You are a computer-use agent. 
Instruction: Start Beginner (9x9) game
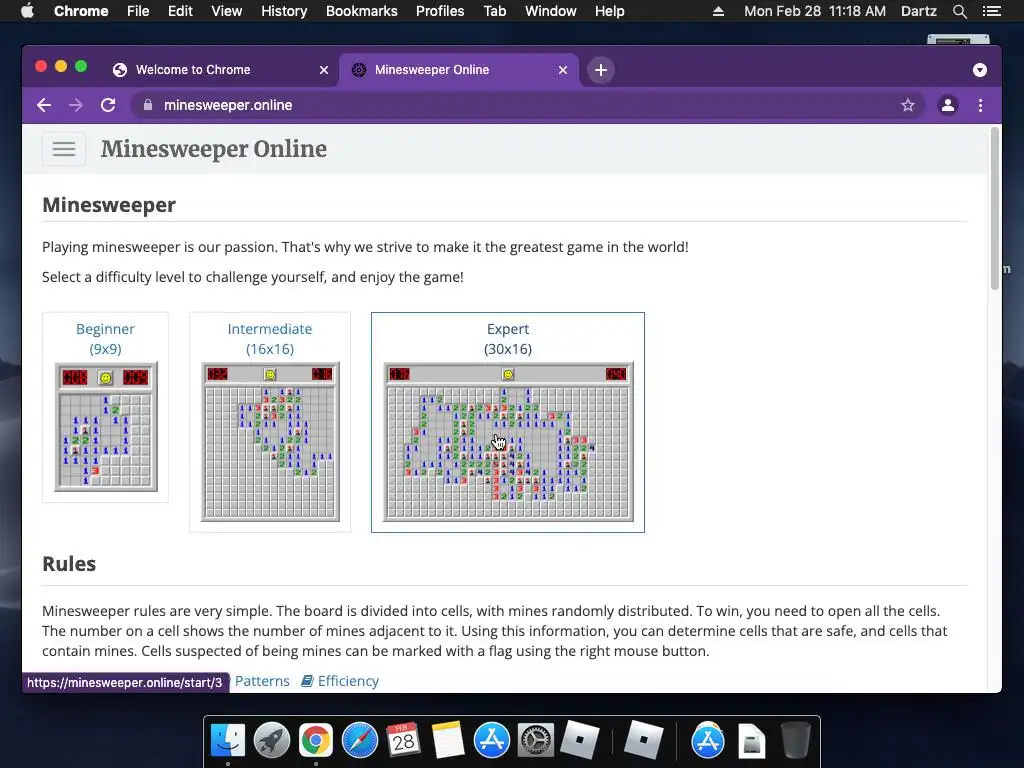pyautogui.click(x=105, y=339)
